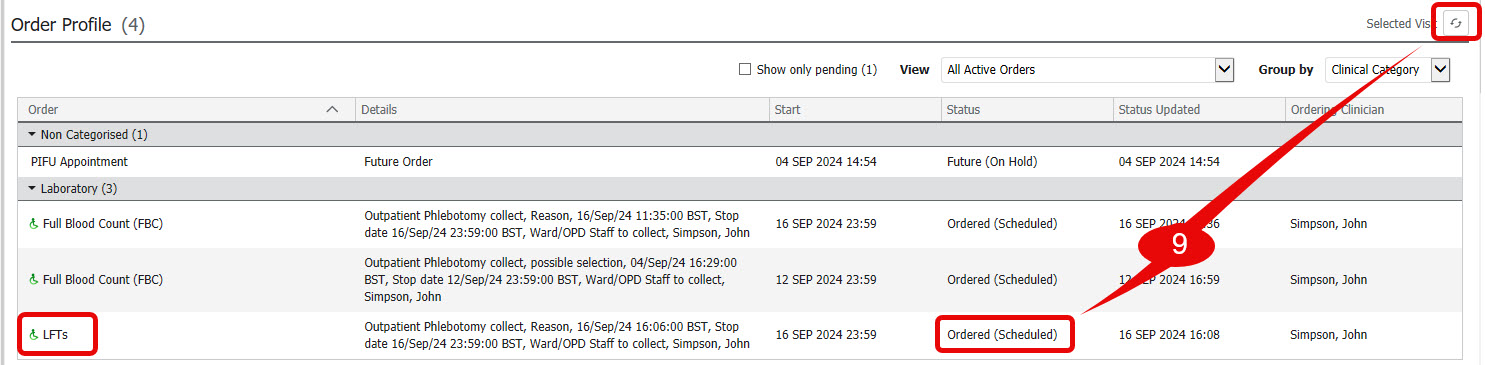Toggle Show only pending checkbox
Viewport: 1485px width, 365px height.
coord(744,70)
